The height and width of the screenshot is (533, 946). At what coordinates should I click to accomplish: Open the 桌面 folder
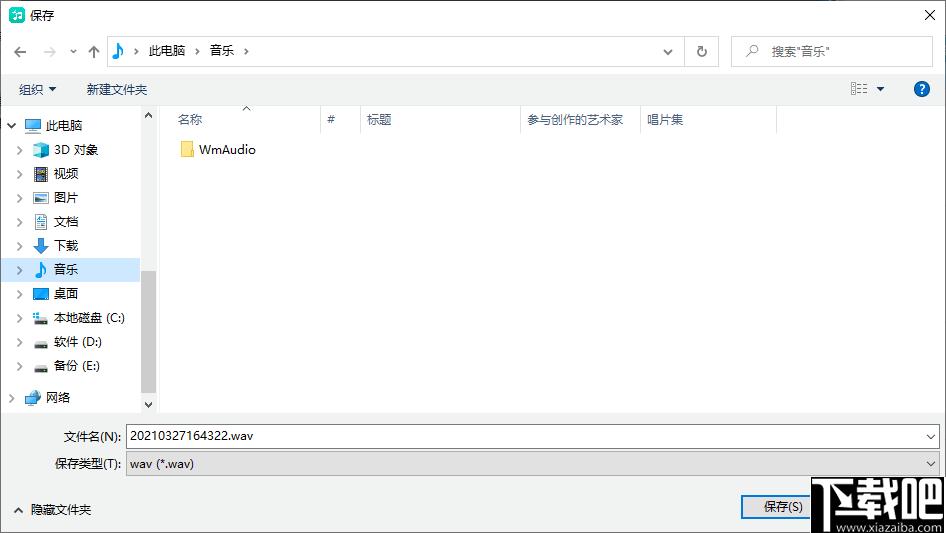66,293
